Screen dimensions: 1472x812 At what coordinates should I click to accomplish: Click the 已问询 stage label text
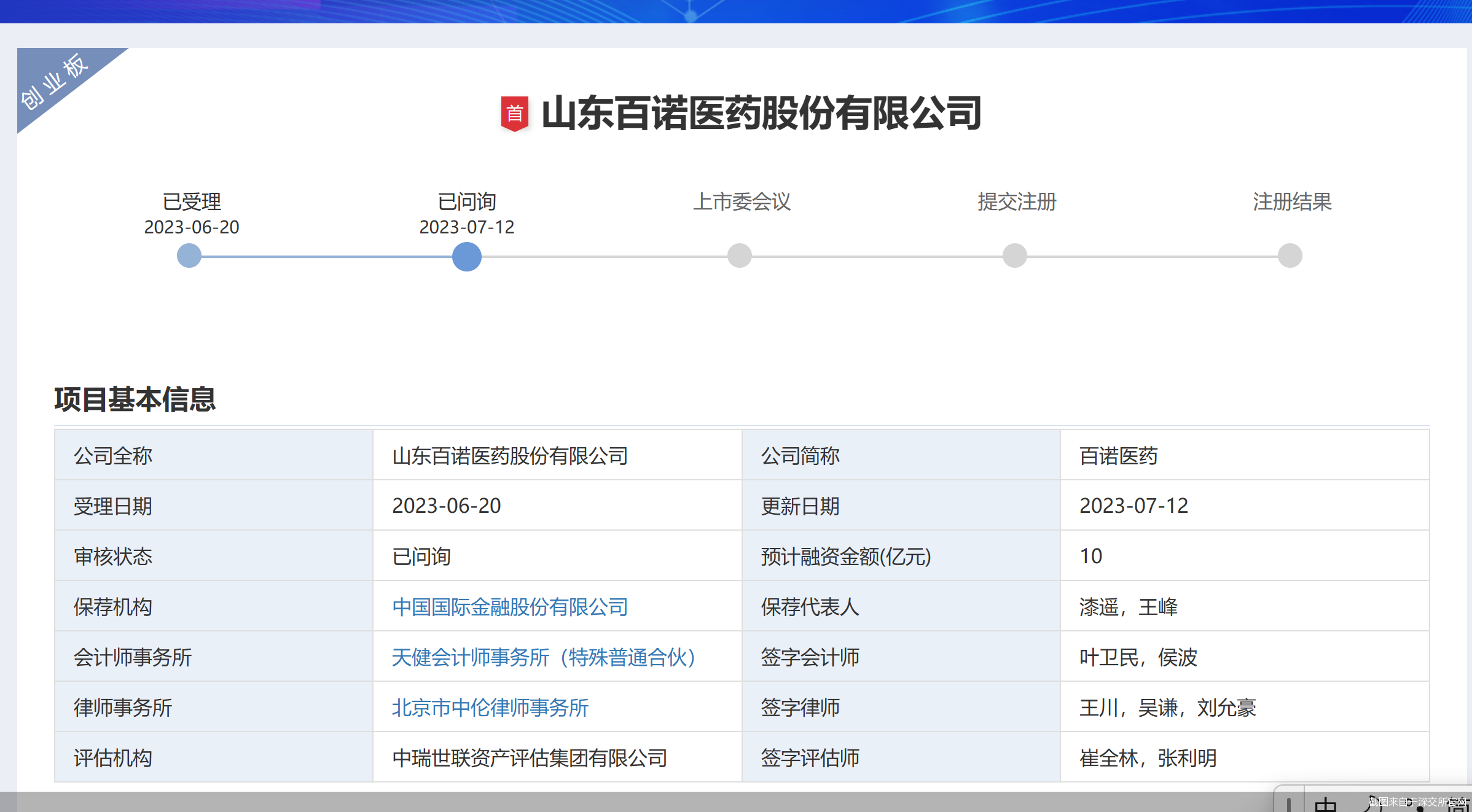467,201
